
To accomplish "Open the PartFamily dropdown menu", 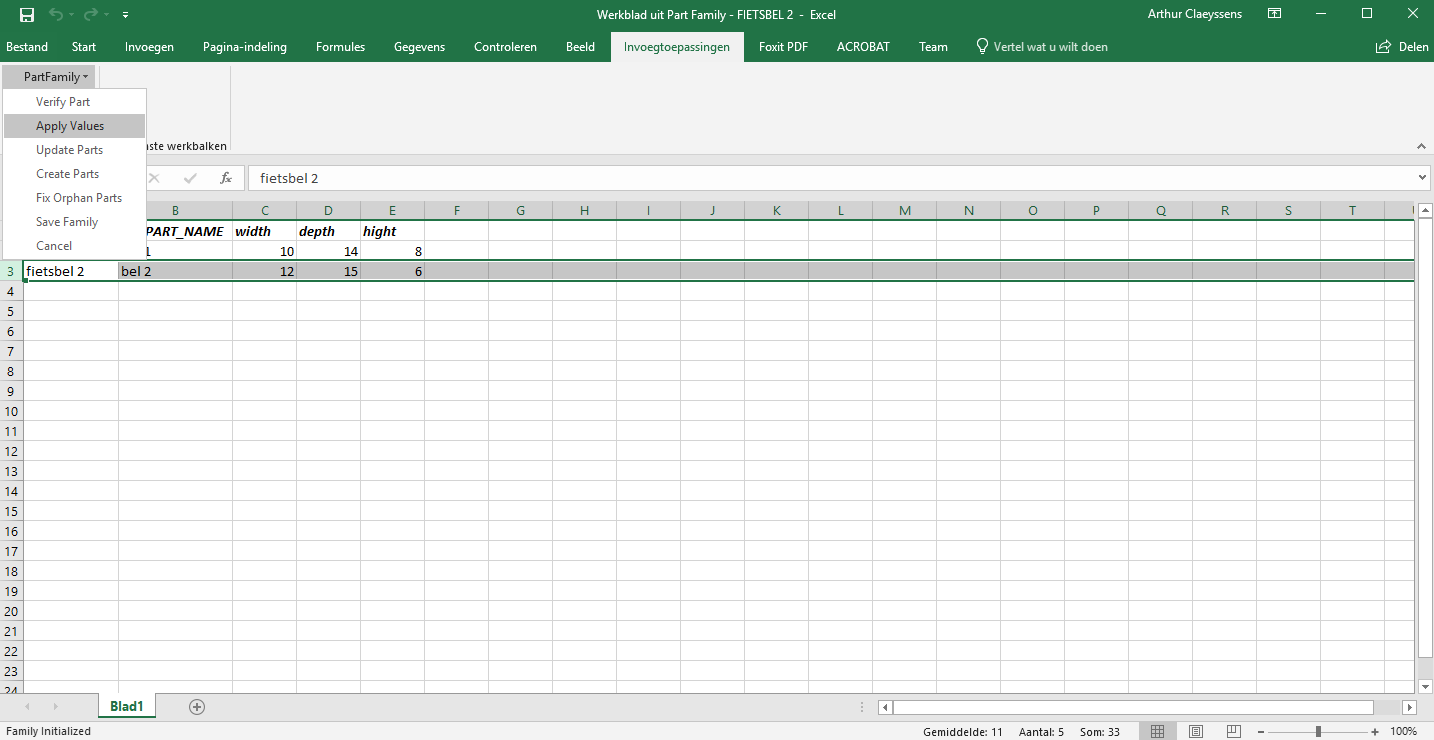I will 56,77.
